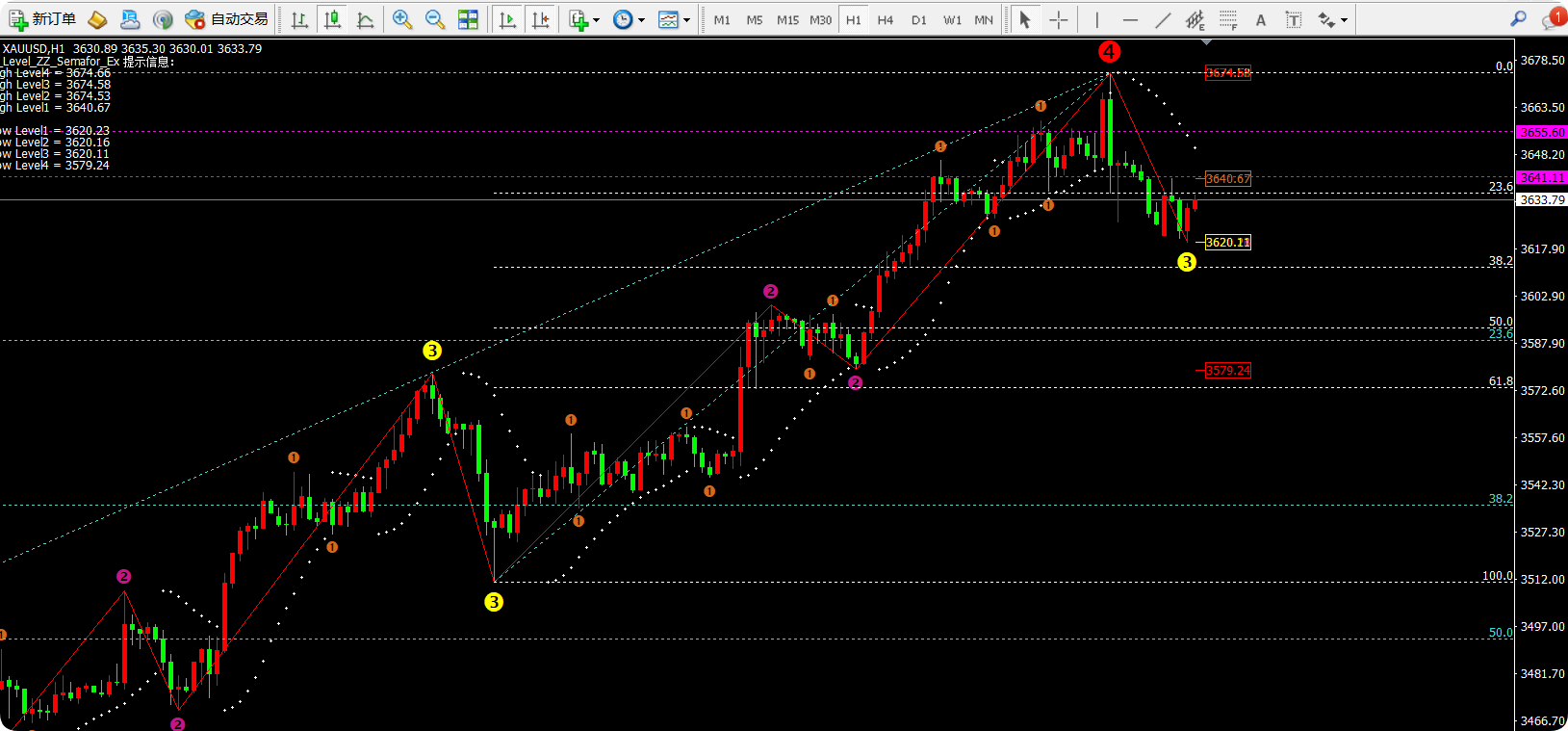Screen dimensions: 1568x731
Task: Click the 61.8 Fibonacci level label
Action: (1501, 381)
